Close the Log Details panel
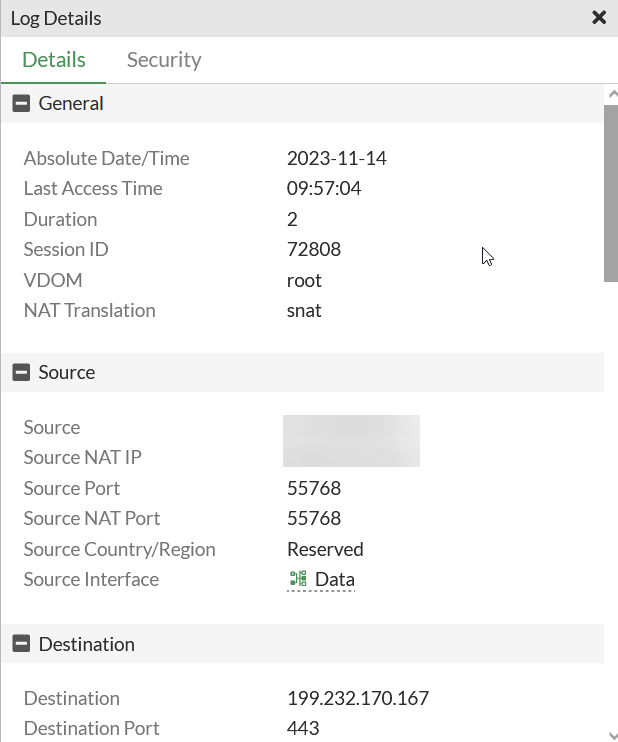618x742 pixels. pyautogui.click(x=599, y=17)
